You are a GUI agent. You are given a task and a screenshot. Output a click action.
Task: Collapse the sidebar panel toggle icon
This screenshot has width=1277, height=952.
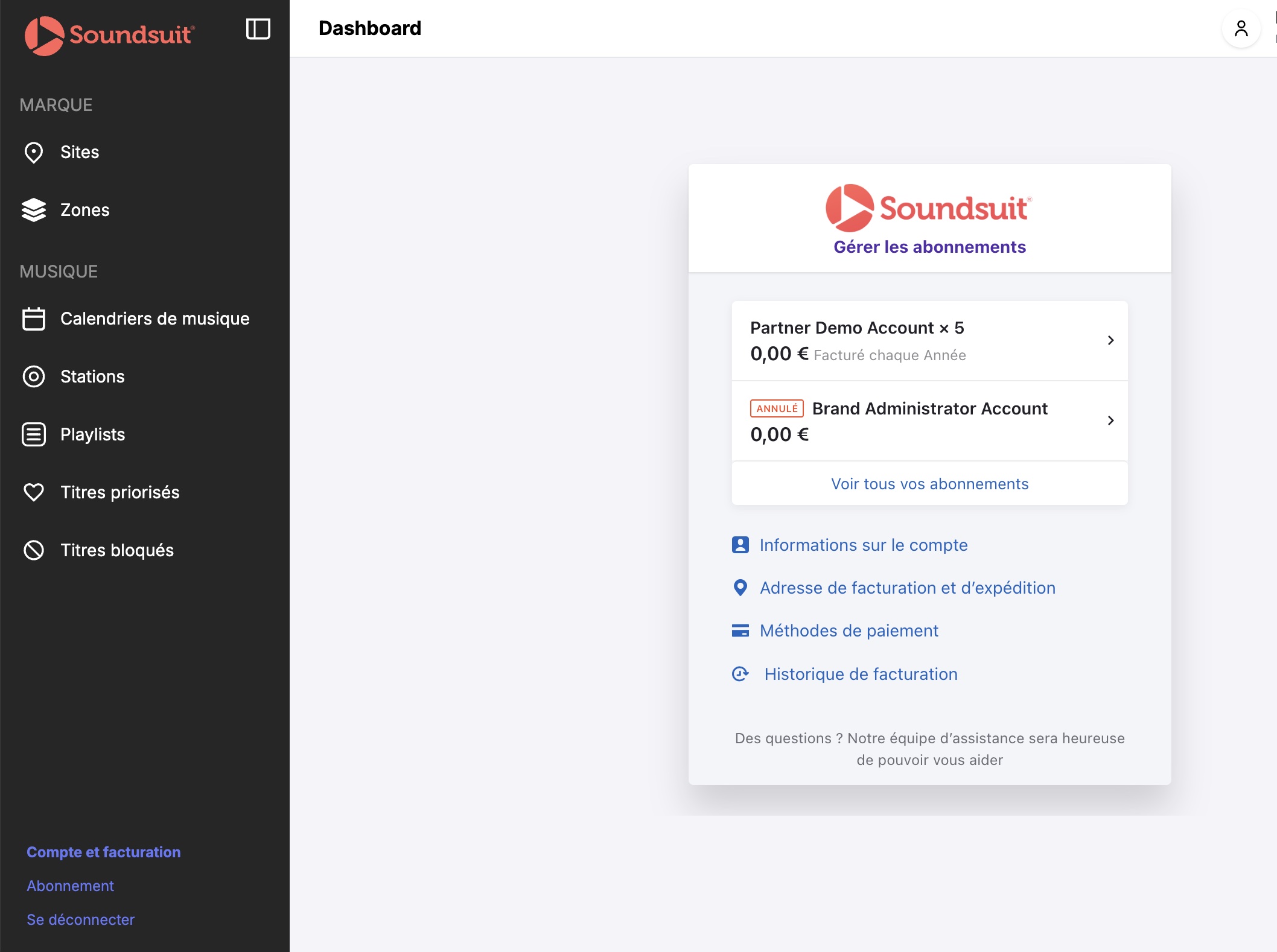258,29
